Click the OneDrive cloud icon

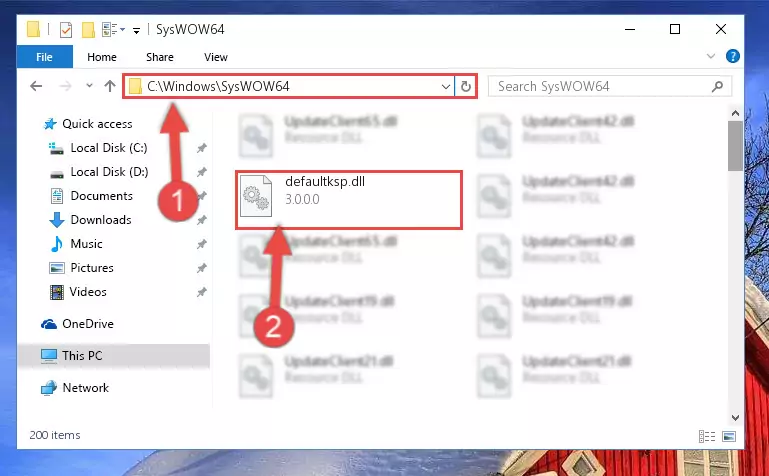49,324
